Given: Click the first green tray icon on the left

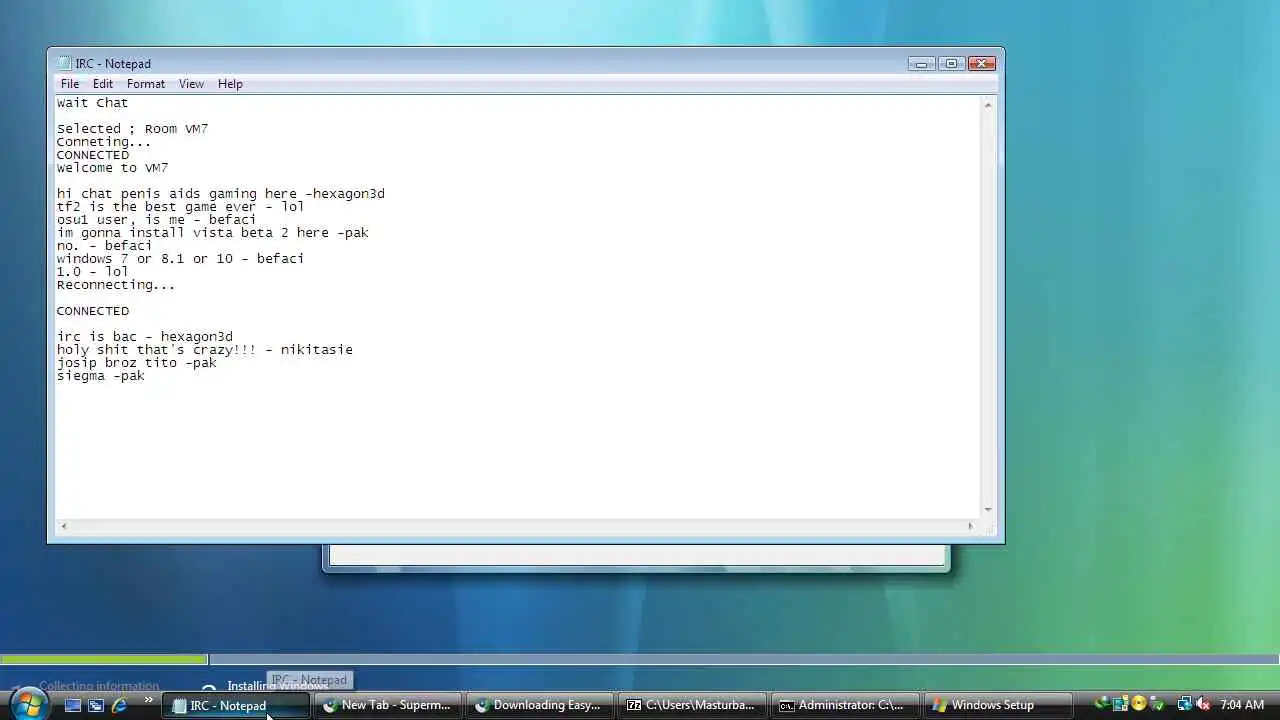Looking at the screenshot, I should (x=1102, y=704).
